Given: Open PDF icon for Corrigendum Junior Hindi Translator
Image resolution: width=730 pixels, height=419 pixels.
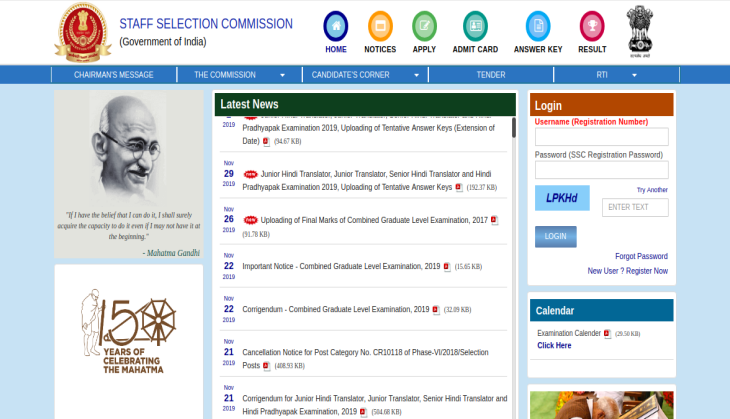Looking at the screenshot, I should [363, 412].
